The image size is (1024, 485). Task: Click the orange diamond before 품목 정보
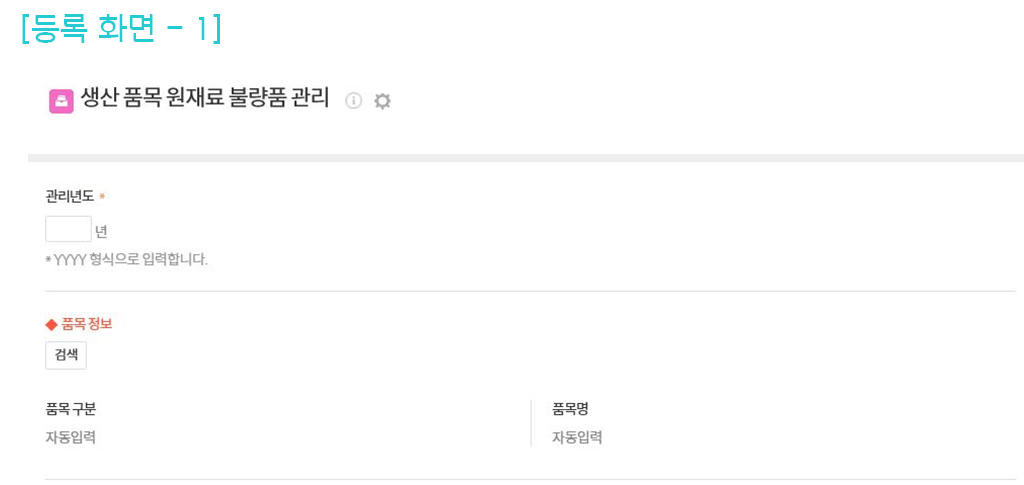51,324
